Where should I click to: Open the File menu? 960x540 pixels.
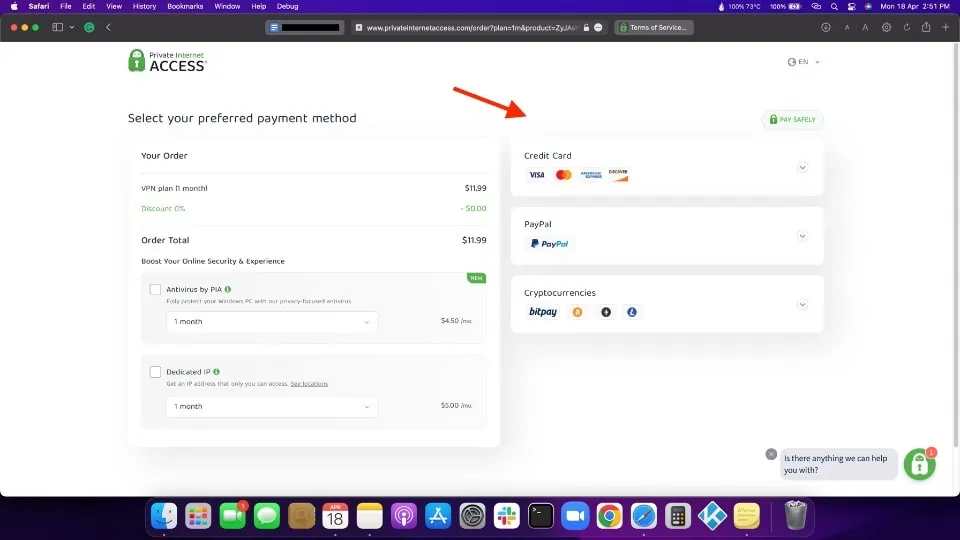tap(66, 6)
